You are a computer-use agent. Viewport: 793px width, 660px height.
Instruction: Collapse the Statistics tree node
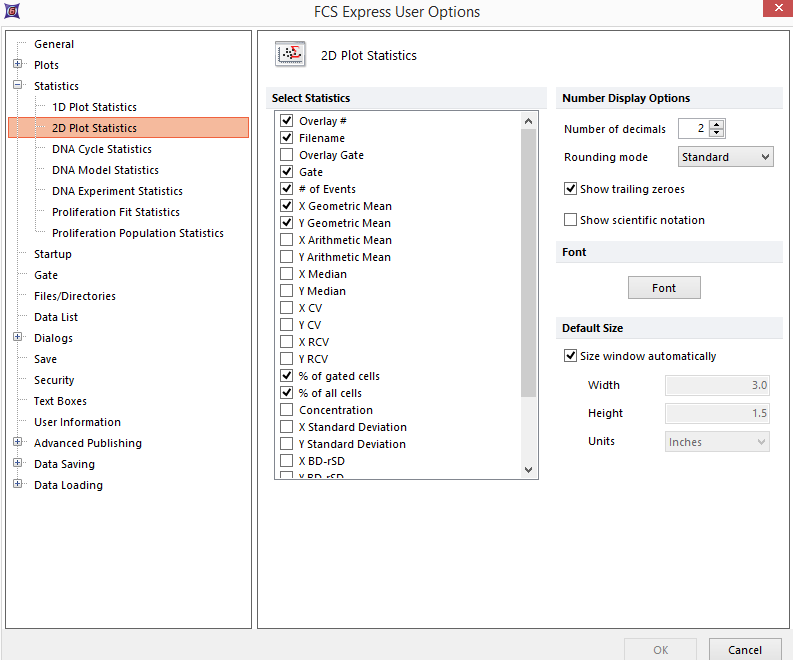tap(18, 86)
